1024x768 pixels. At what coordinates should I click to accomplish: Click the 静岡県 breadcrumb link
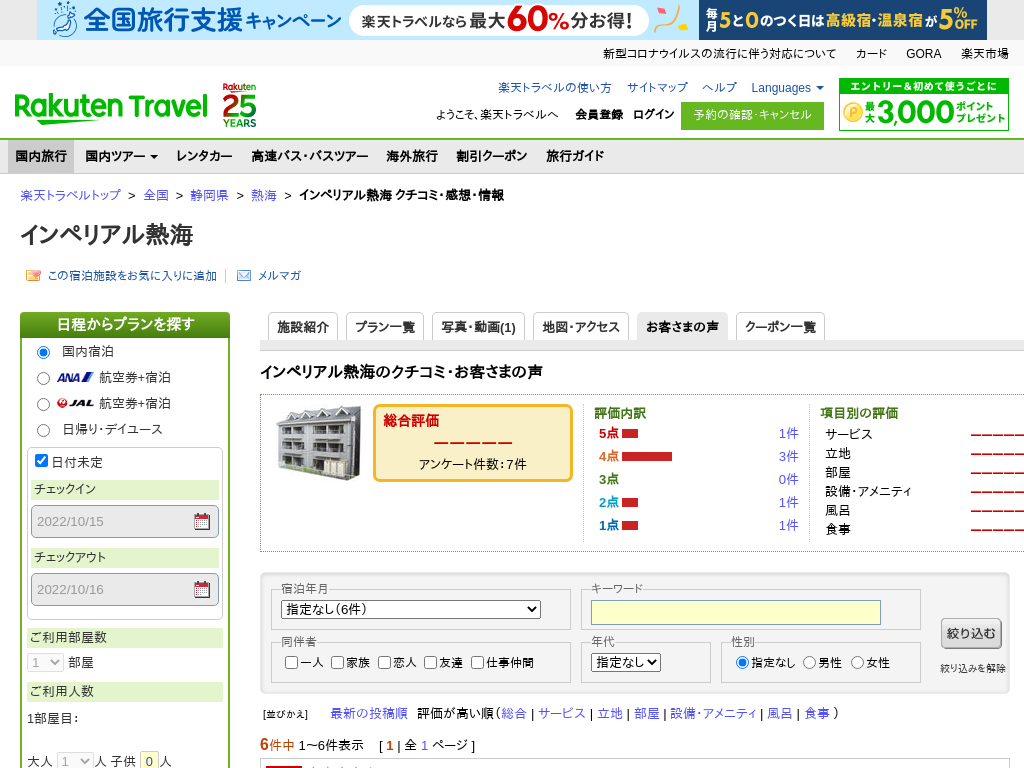pyautogui.click(x=209, y=195)
